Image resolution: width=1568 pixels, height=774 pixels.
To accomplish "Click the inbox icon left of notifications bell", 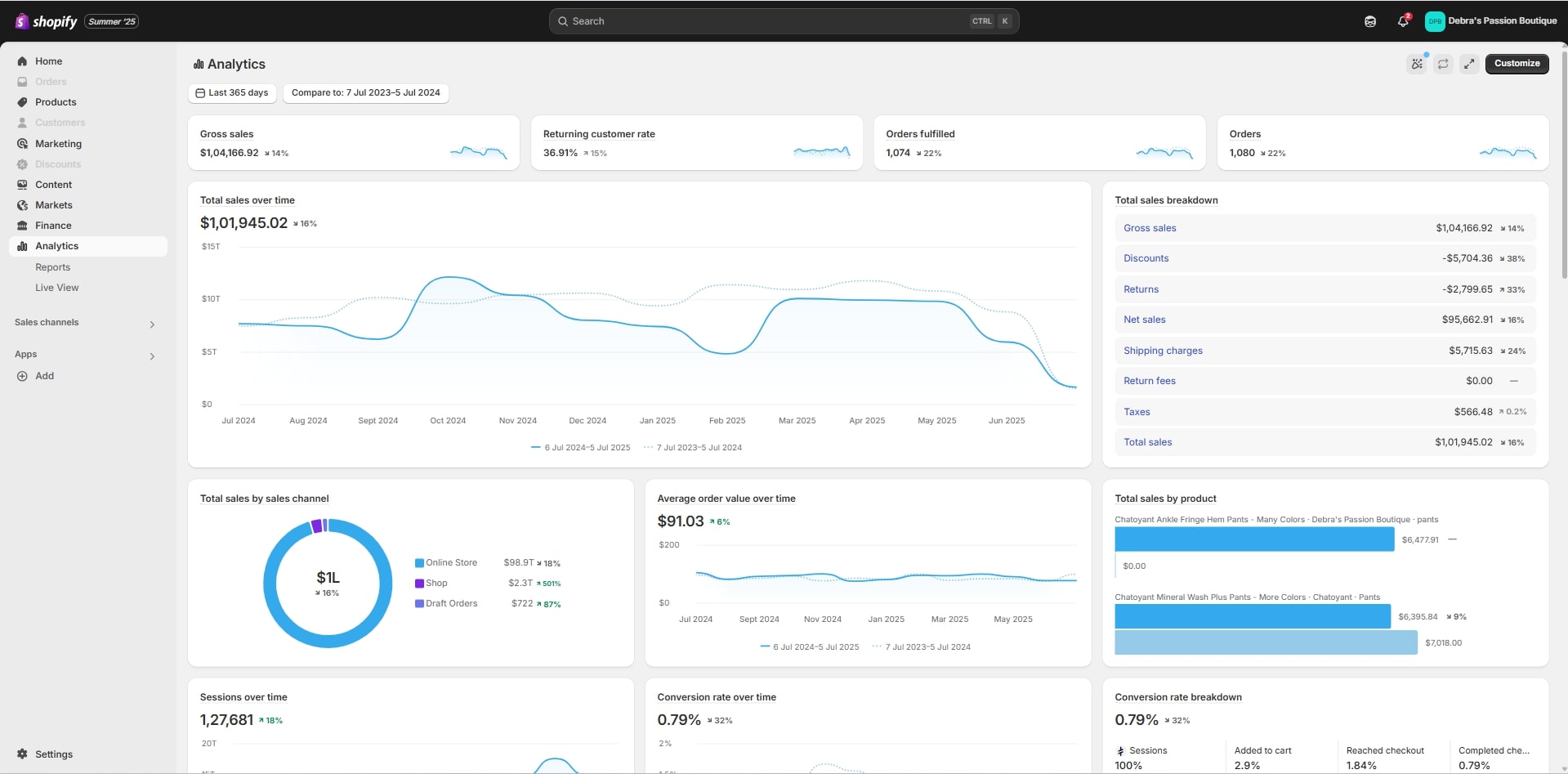I will [1370, 21].
